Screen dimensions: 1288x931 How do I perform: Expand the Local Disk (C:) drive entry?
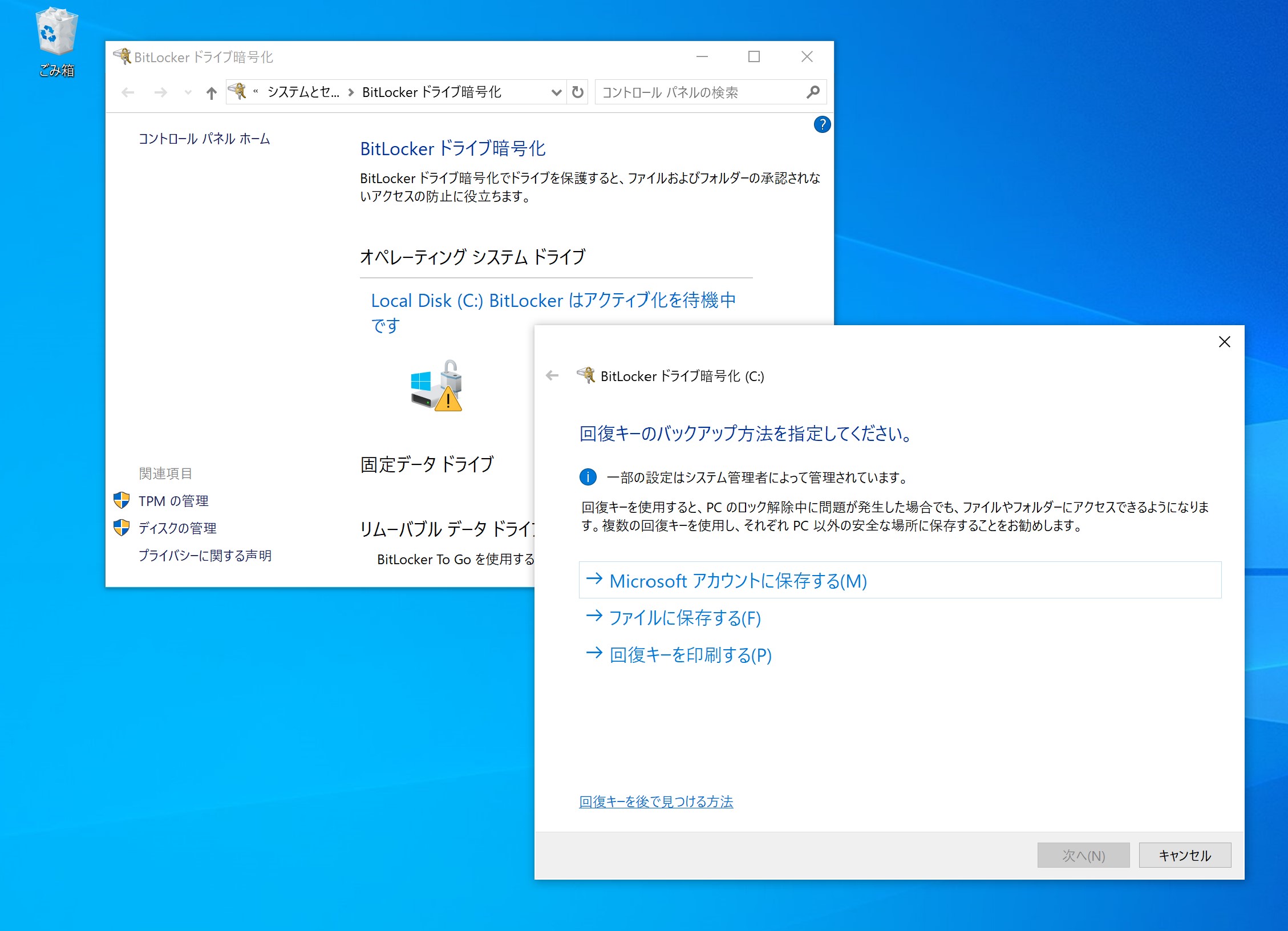click(x=553, y=301)
